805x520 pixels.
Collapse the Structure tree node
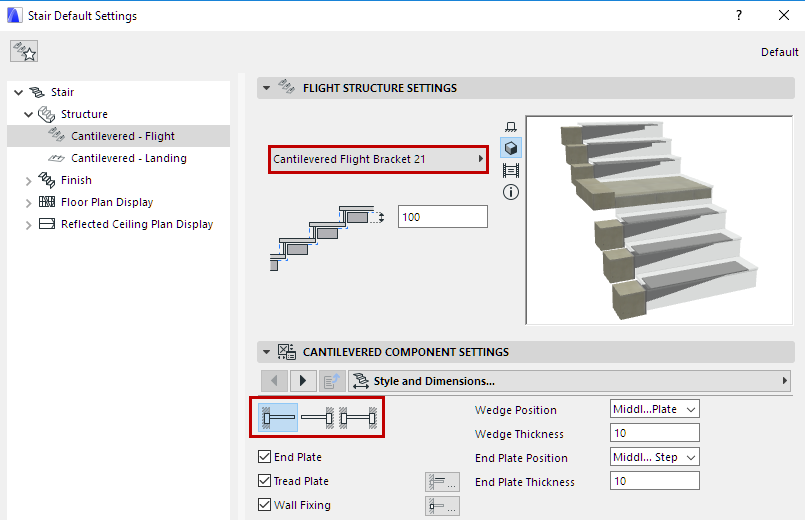pos(29,114)
